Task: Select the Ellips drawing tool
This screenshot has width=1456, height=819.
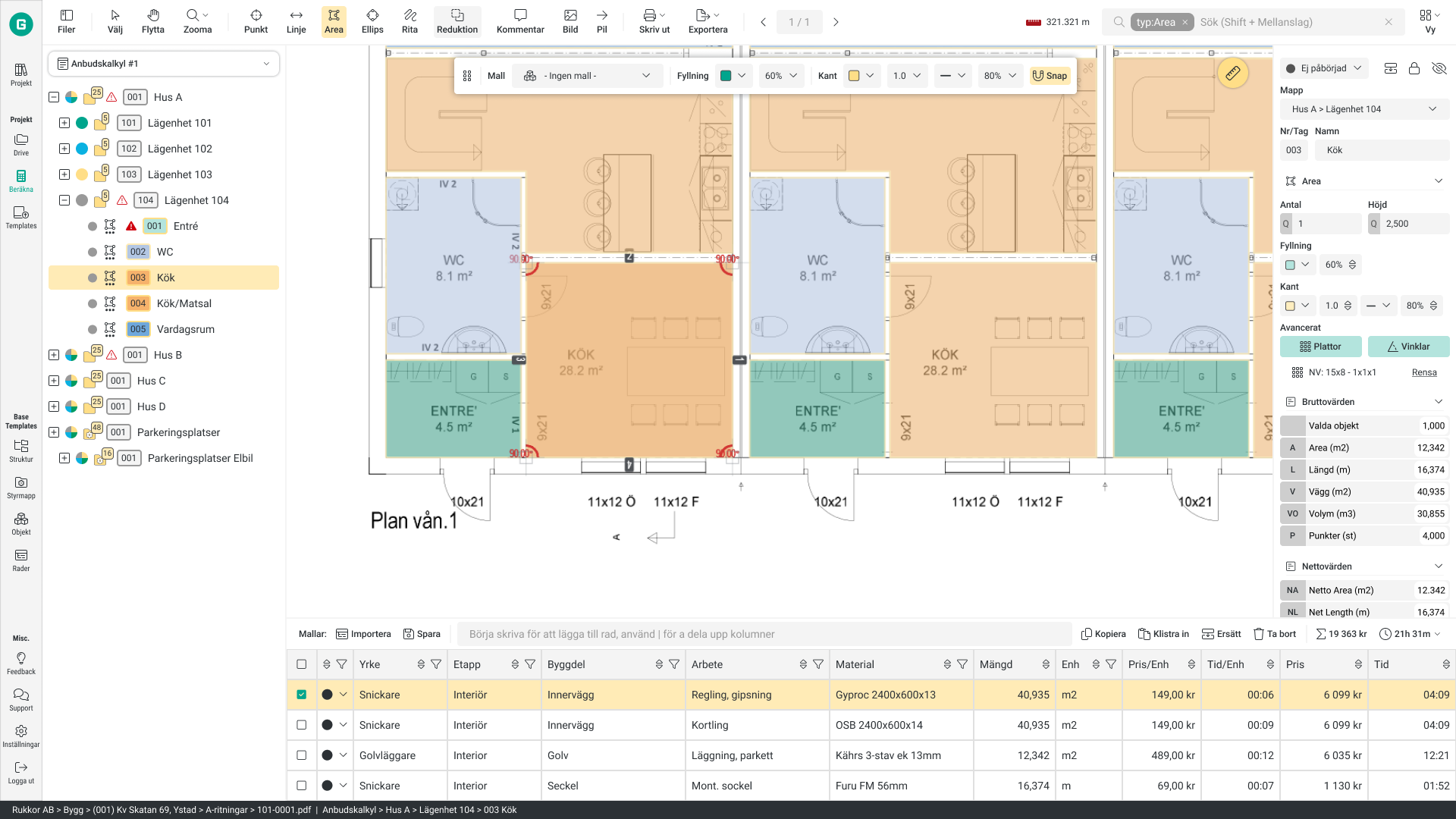Action: click(372, 21)
